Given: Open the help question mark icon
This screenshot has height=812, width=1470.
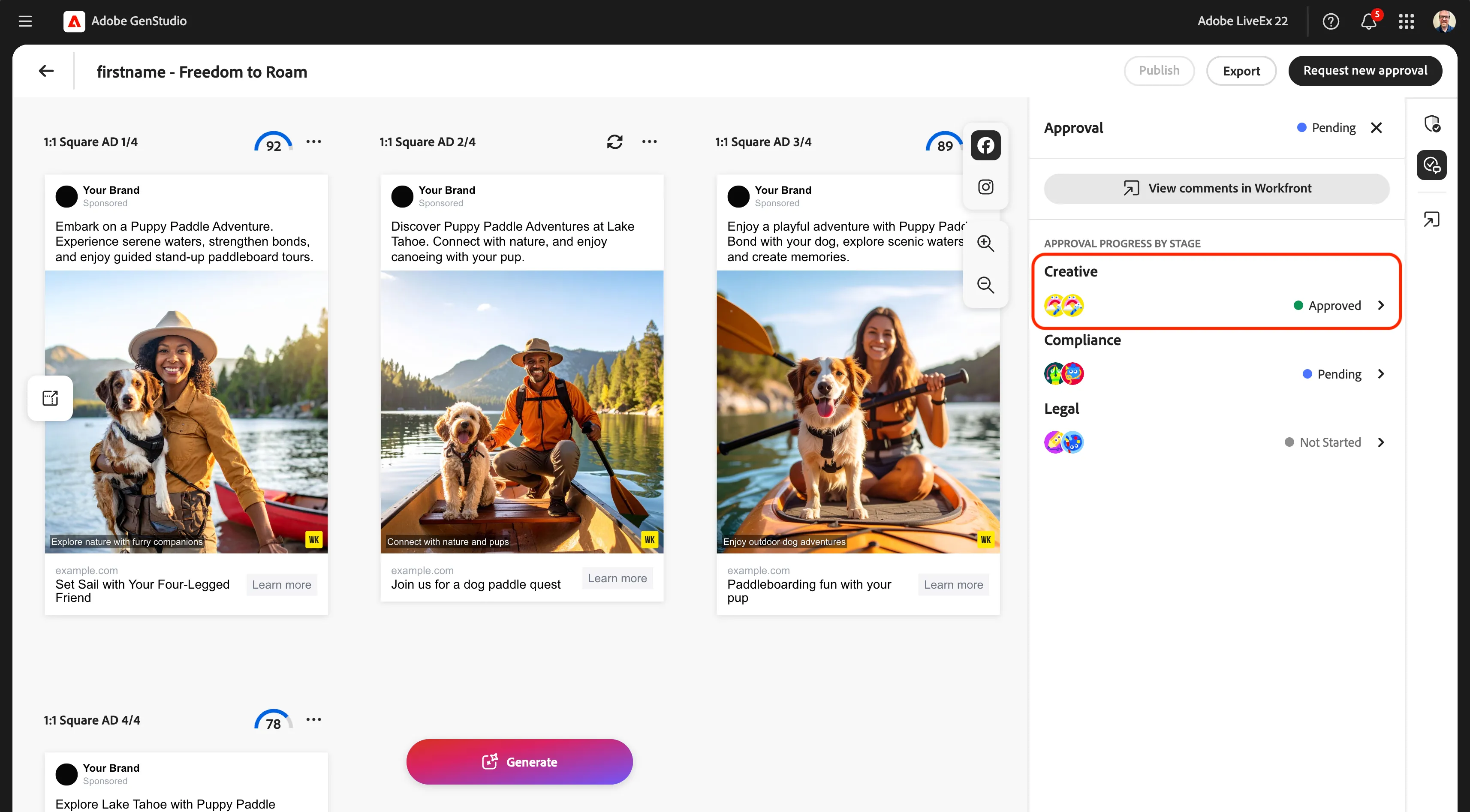Looking at the screenshot, I should click(x=1331, y=22).
